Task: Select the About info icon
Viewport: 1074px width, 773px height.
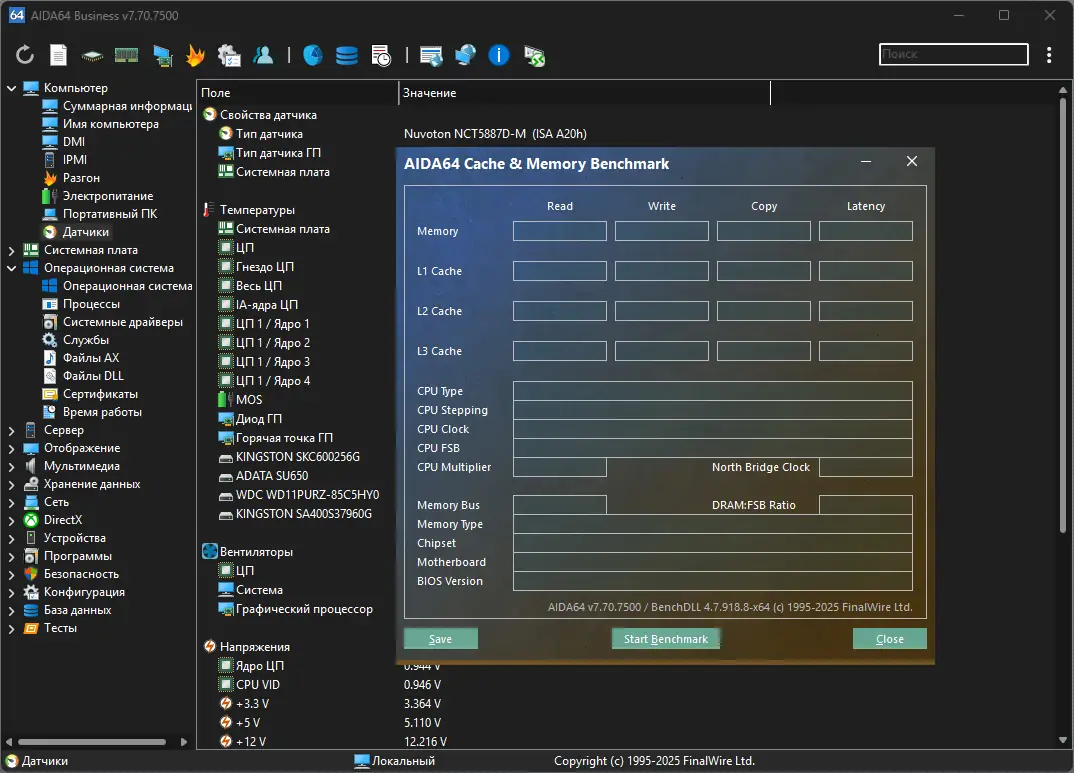Action: [x=498, y=55]
